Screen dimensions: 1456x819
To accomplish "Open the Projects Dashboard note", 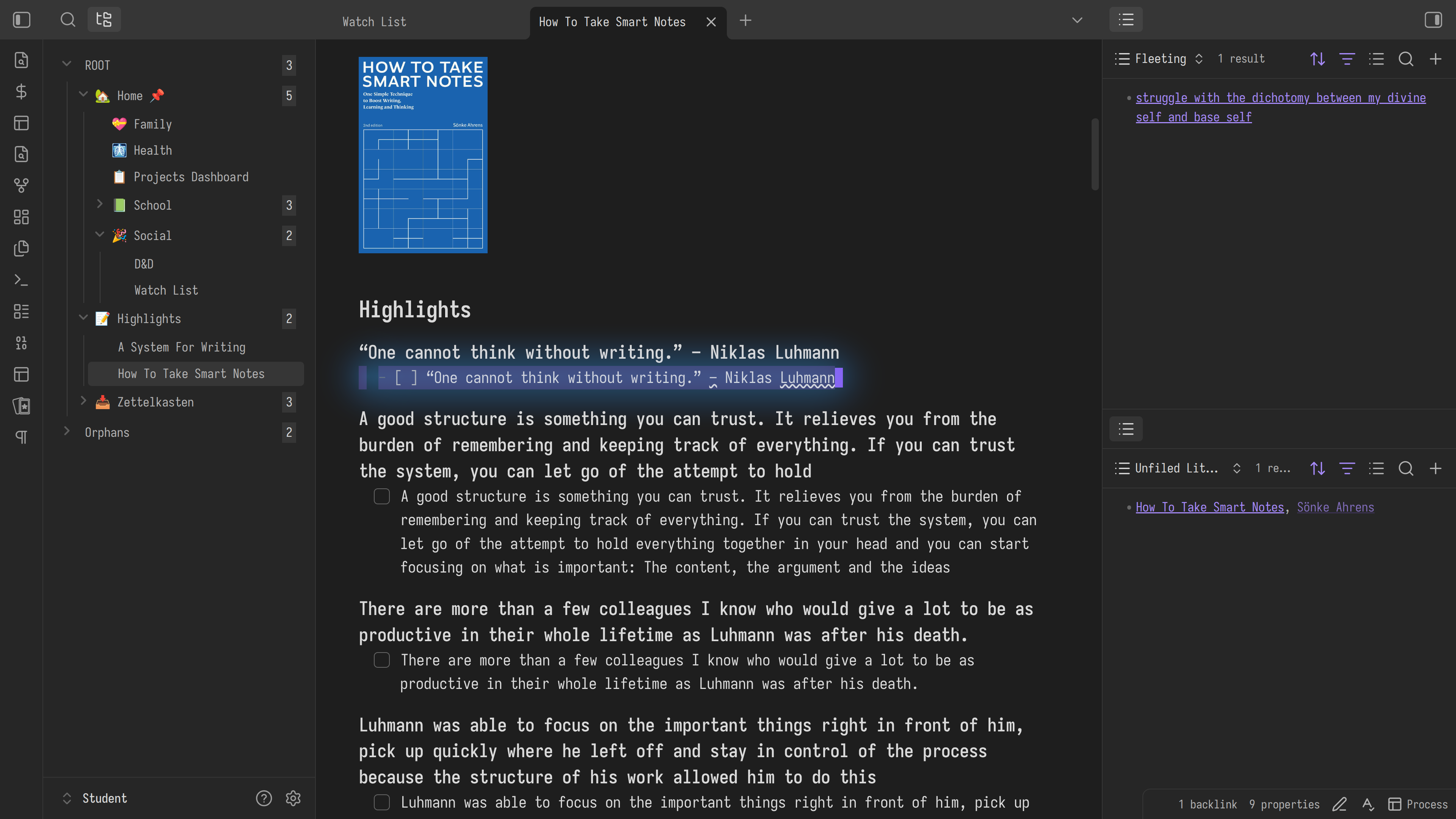I will click(191, 177).
